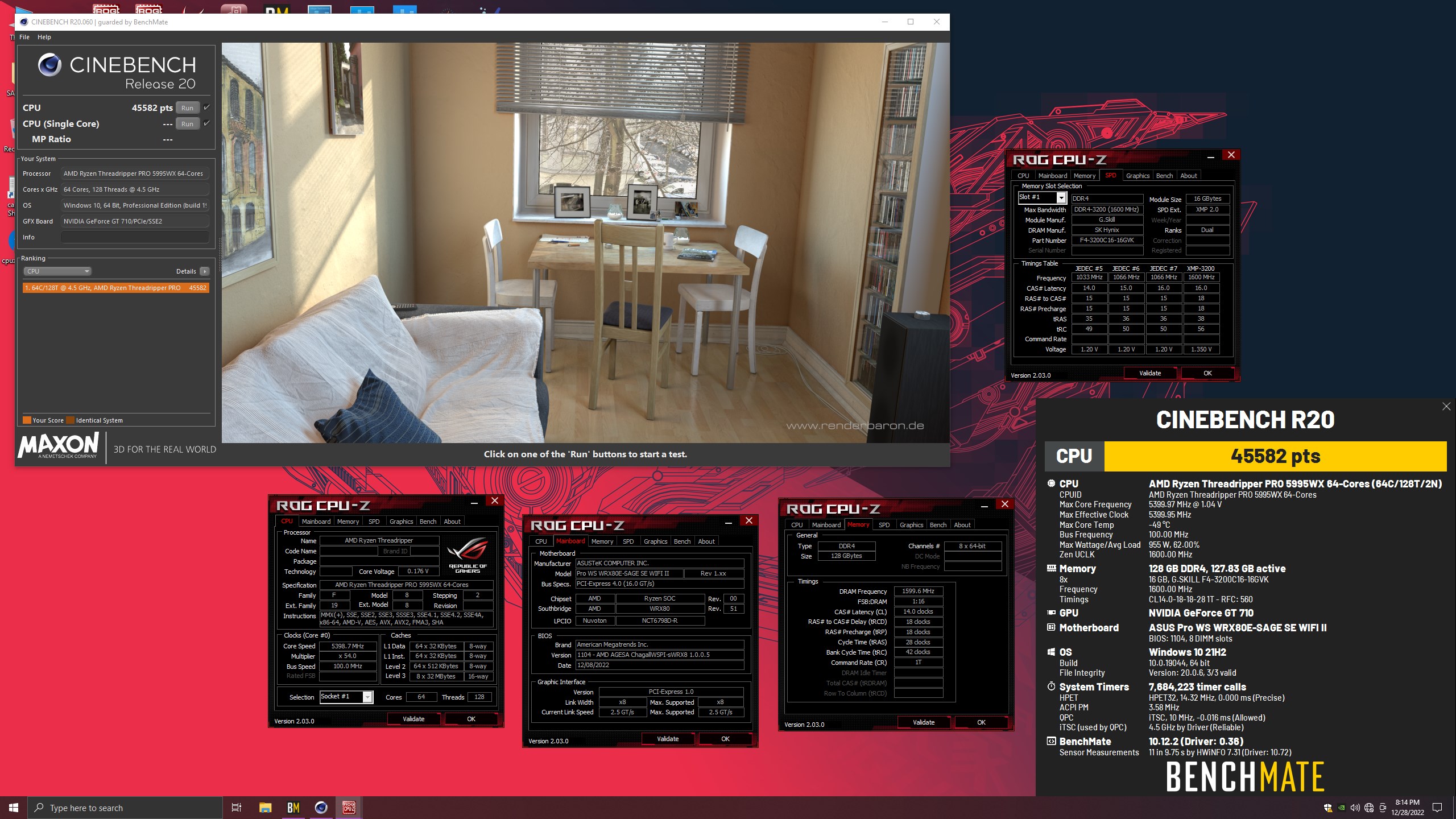Click the OS Windows icon in BenchMate panel
The image size is (1456, 819).
pos(1051,652)
